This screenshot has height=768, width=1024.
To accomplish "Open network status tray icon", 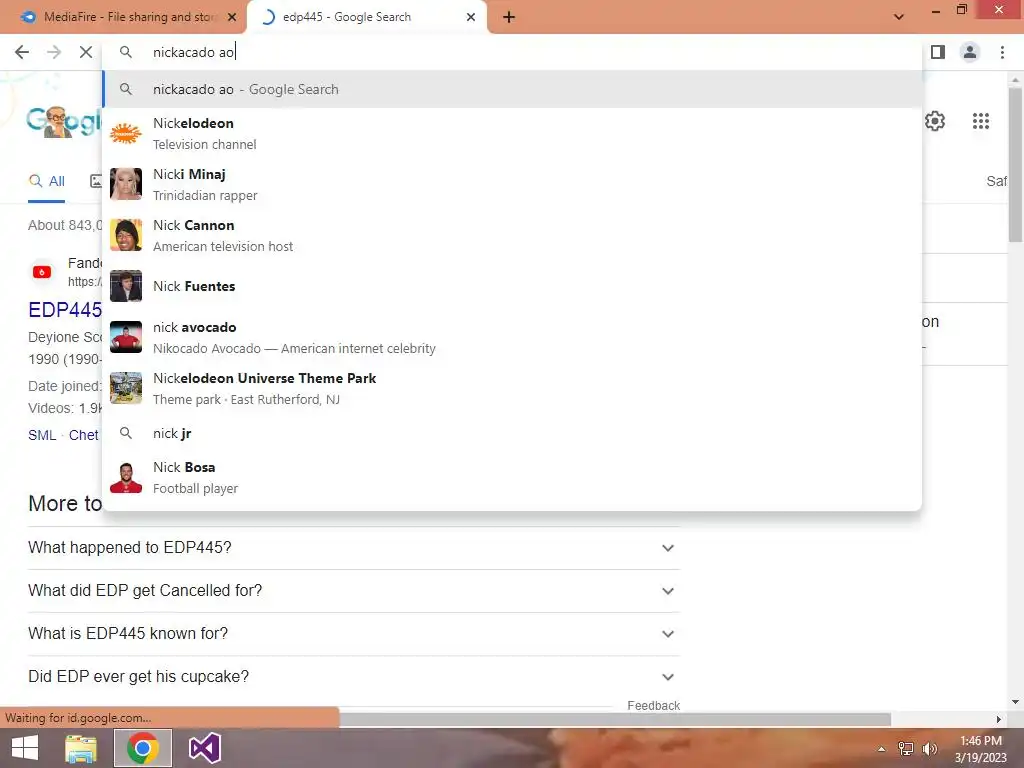I will coord(906,748).
